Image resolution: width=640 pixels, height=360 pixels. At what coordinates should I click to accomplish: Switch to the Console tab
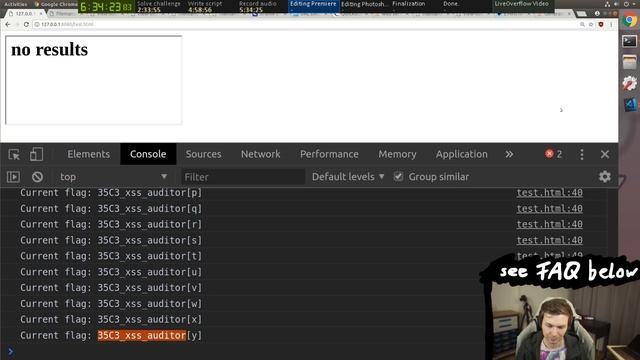148,154
